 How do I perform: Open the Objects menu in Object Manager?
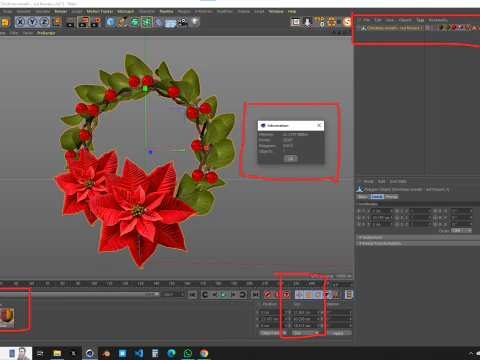pyautogui.click(x=405, y=20)
